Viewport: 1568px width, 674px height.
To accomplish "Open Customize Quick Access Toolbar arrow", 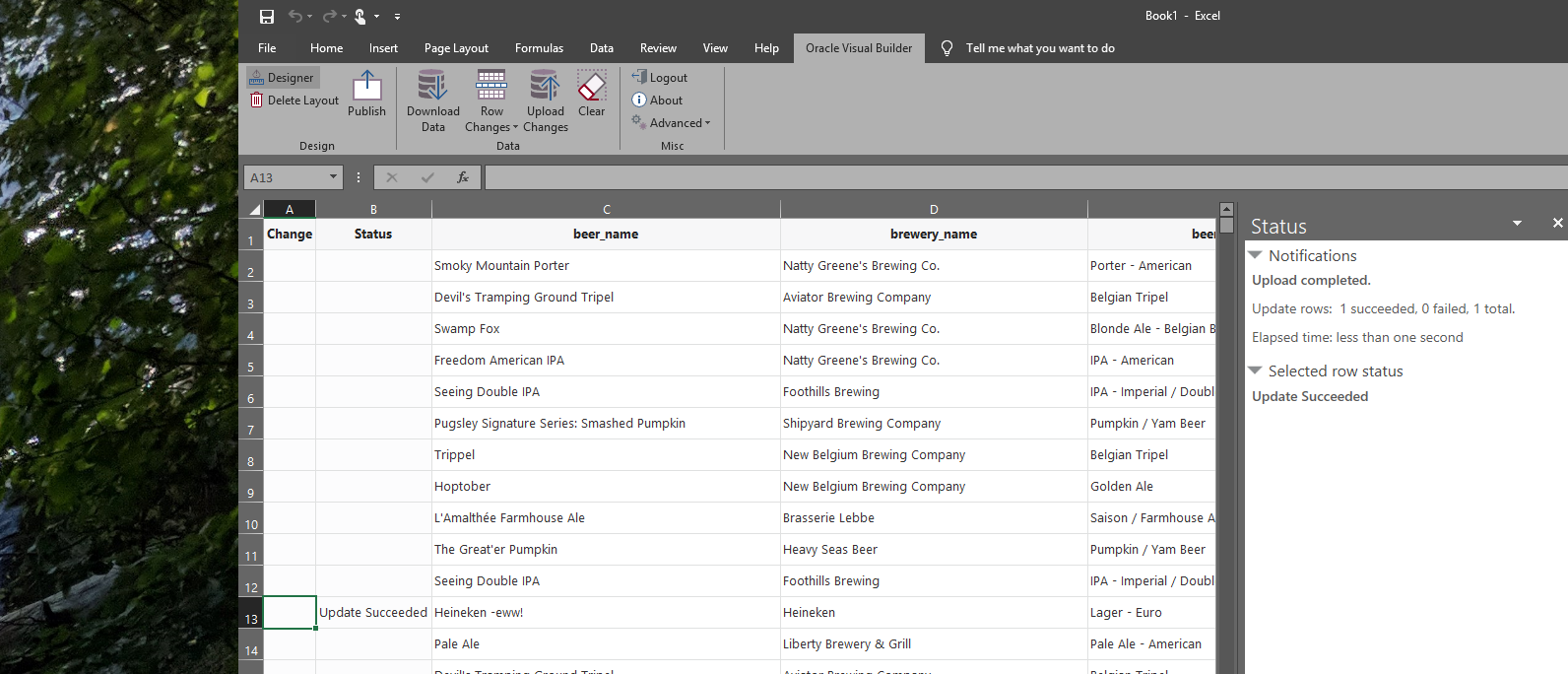I will pyautogui.click(x=397, y=16).
